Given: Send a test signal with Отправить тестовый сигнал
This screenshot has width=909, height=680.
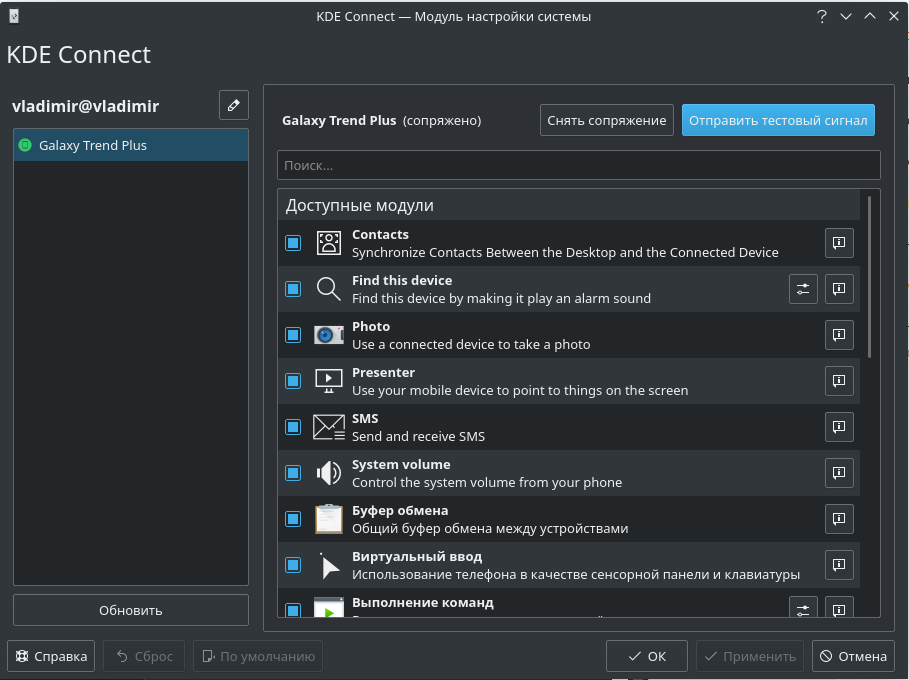Looking at the screenshot, I should [778, 119].
